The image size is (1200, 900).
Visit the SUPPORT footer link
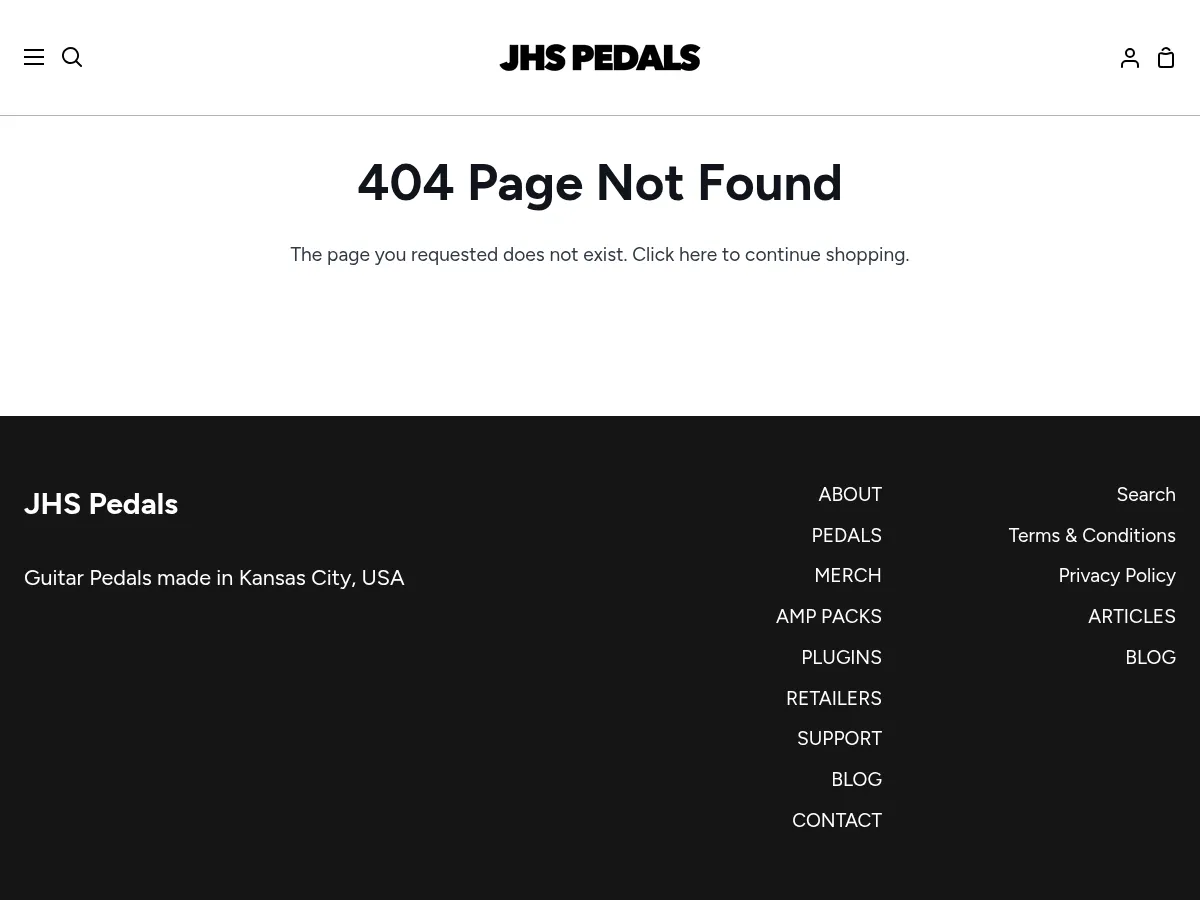click(x=839, y=739)
